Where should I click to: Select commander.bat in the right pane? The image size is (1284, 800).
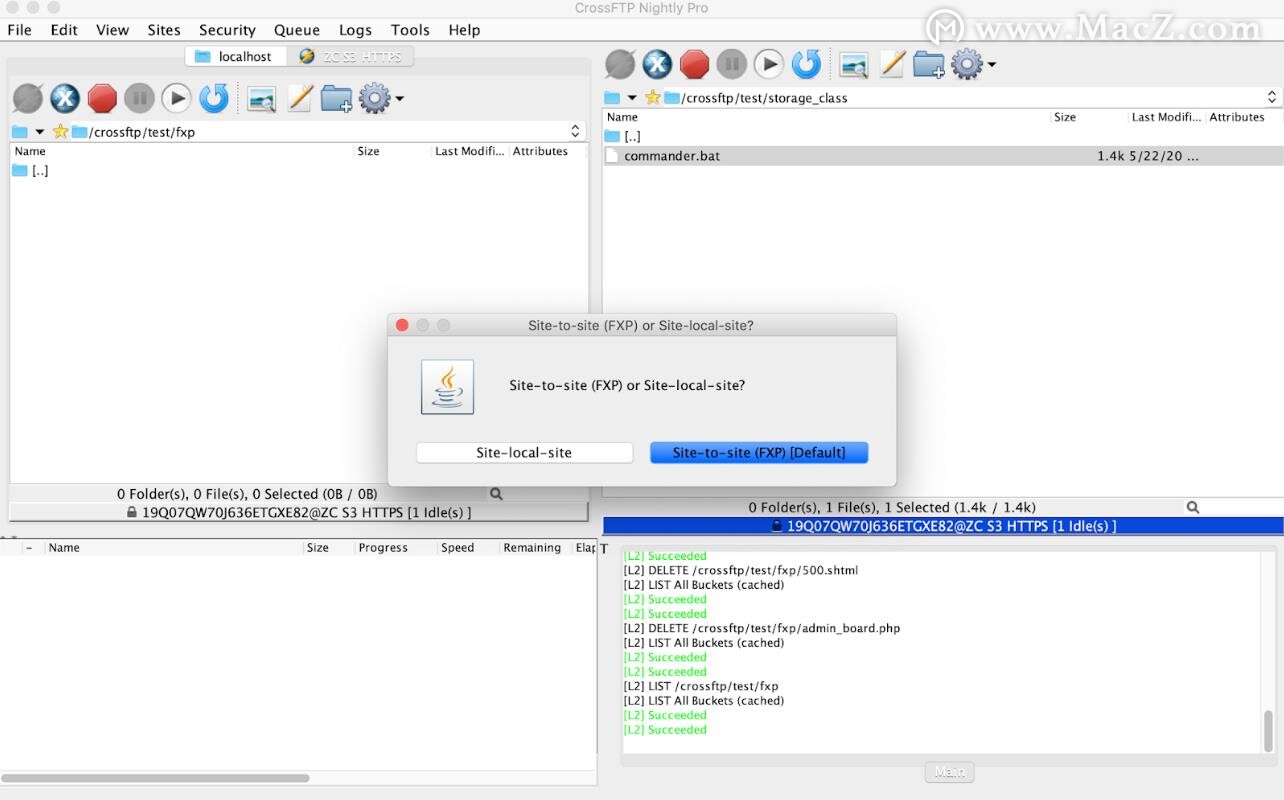point(943,156)
